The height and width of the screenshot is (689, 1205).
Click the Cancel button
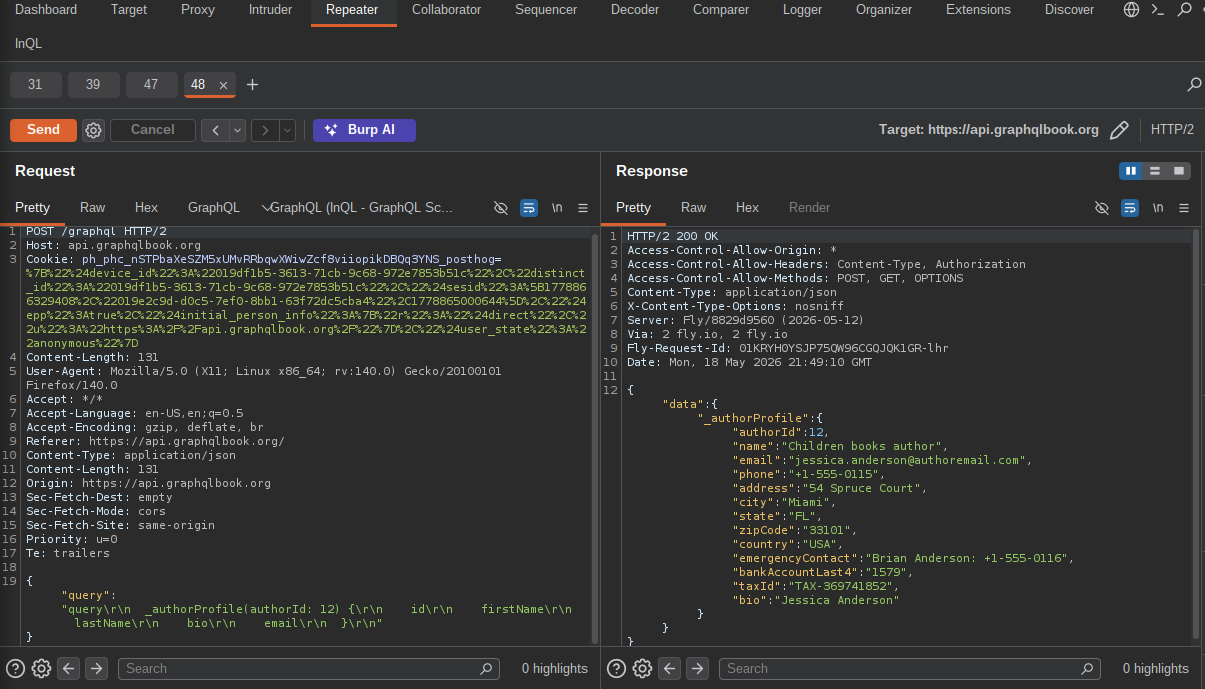(152, 130)
